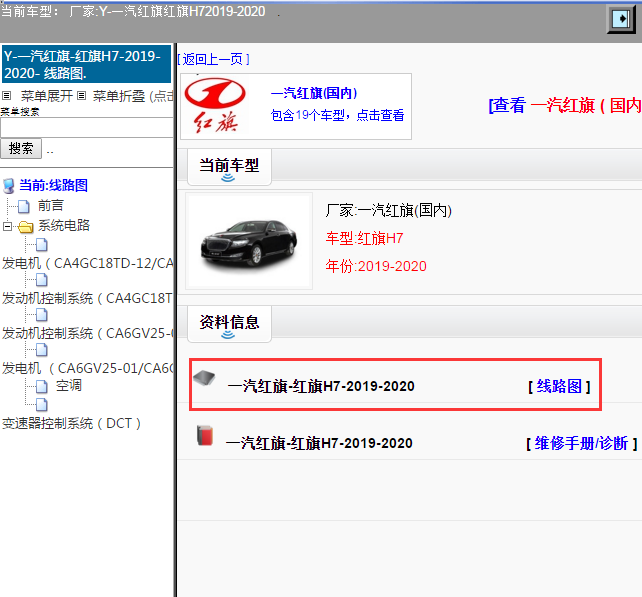Open 发电机 (CA4GC18TD-12/CA tree entry
This screenshot has width=642, height=597.
pos(88,263)
